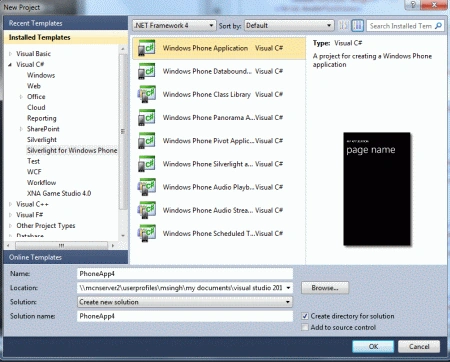The height and width of the screenshot is (362, 450).
Task: Select the Workflow tree item
Action: 41,183
